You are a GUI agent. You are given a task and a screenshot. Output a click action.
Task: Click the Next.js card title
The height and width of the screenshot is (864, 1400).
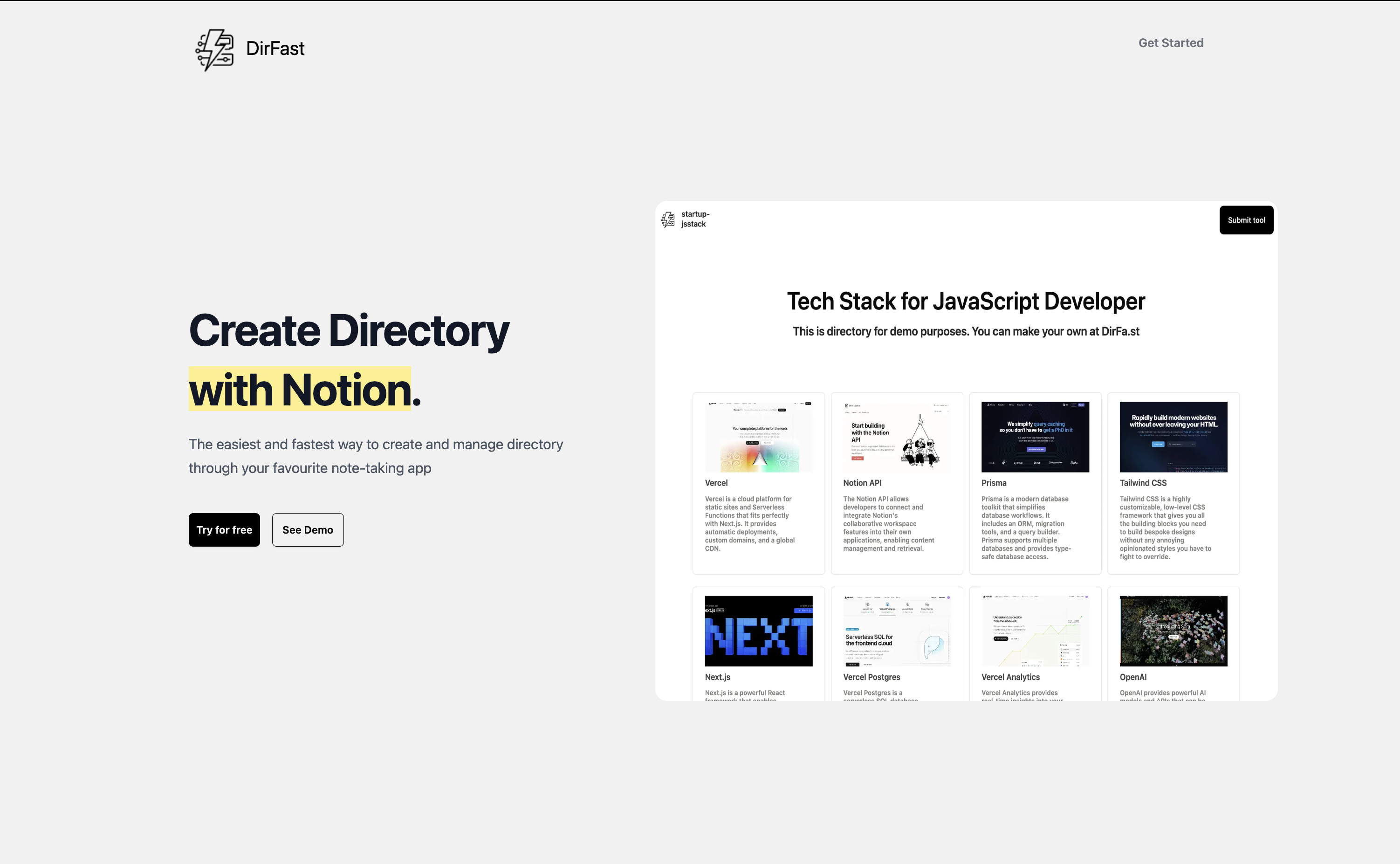(x=717, y=677)
